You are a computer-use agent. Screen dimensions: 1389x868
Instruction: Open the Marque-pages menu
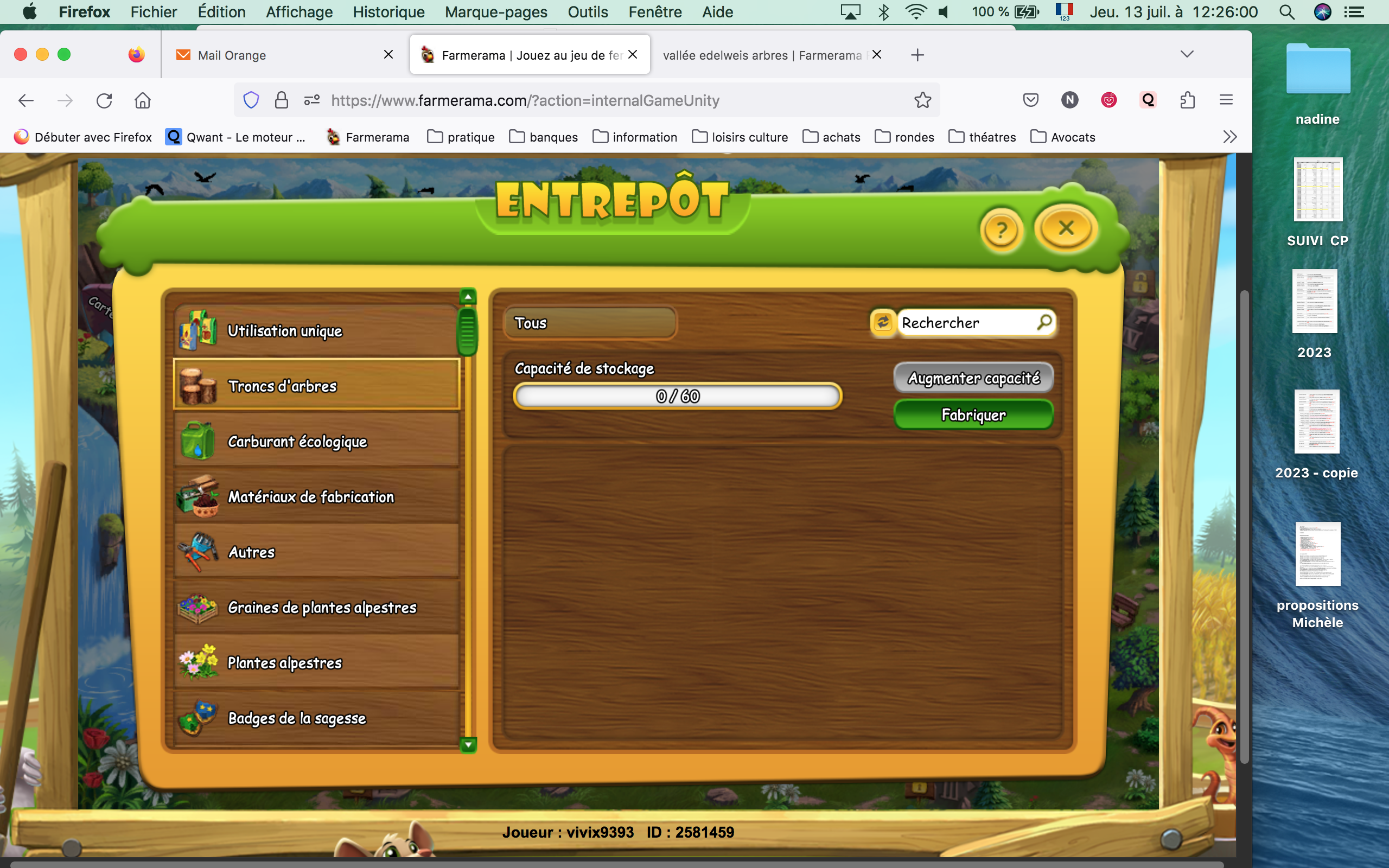tap(496, 11)
